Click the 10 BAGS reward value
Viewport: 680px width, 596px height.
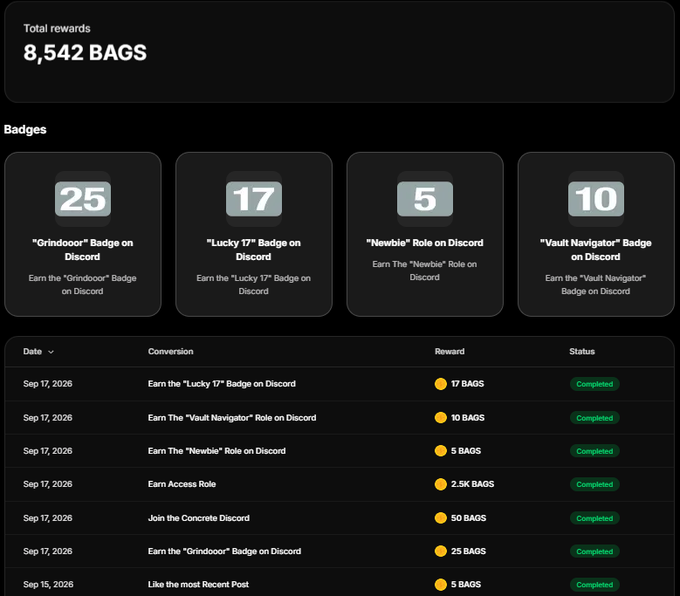(468, 418)
